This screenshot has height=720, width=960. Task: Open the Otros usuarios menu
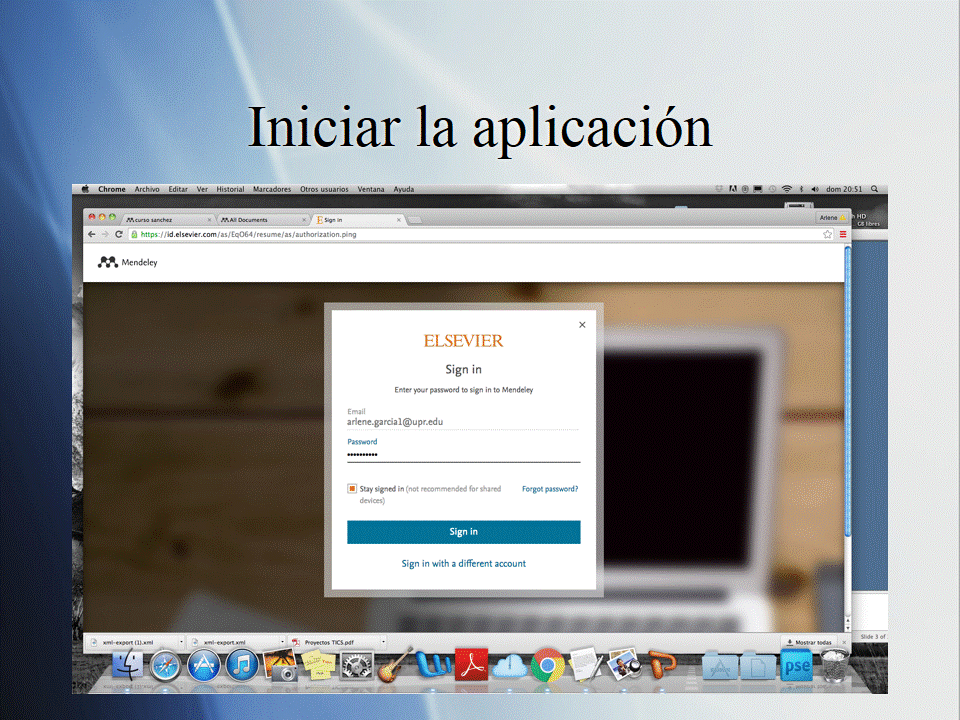pos(324,189)
